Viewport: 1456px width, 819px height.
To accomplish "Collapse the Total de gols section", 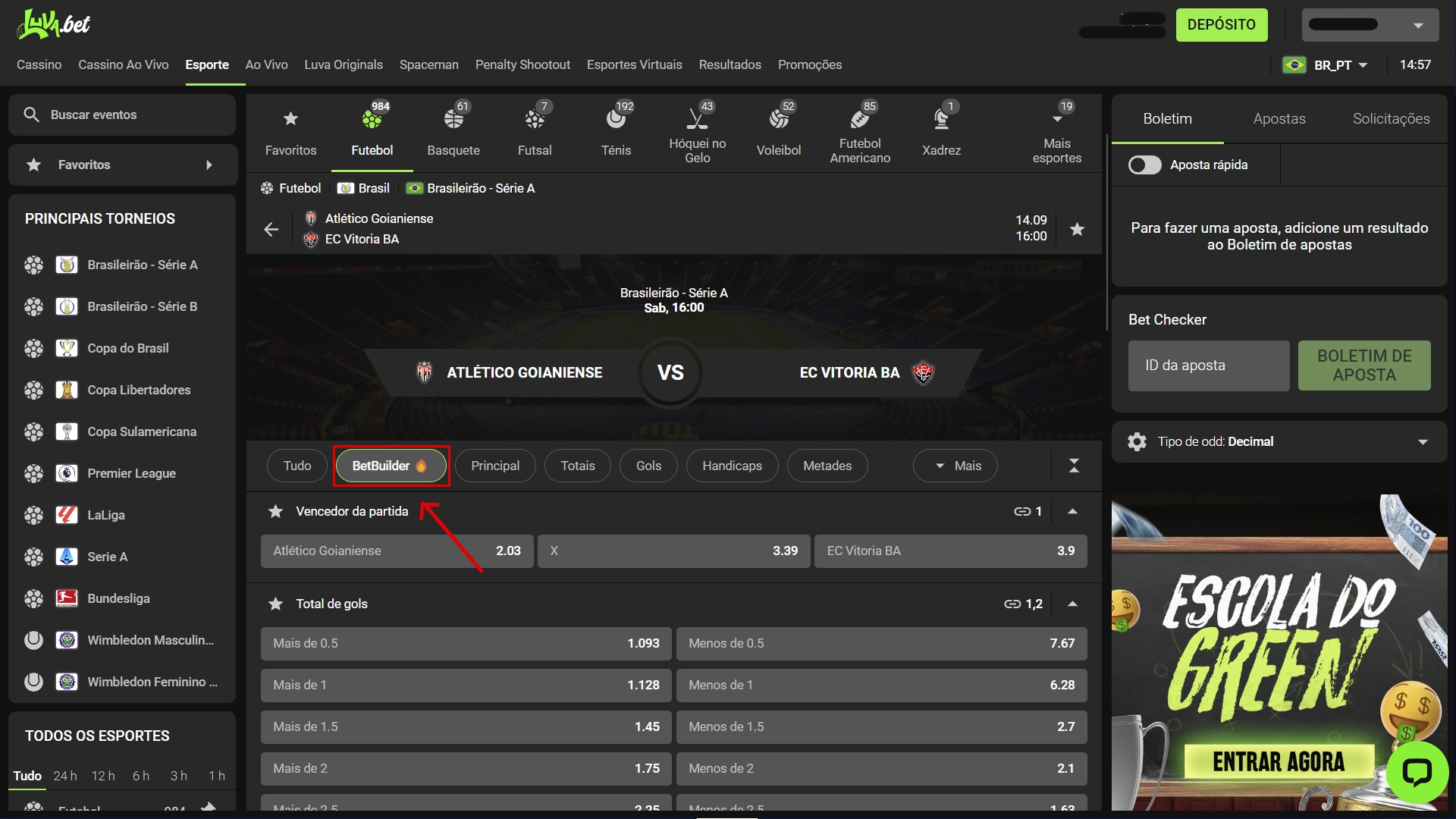I will pos(1072,604).
